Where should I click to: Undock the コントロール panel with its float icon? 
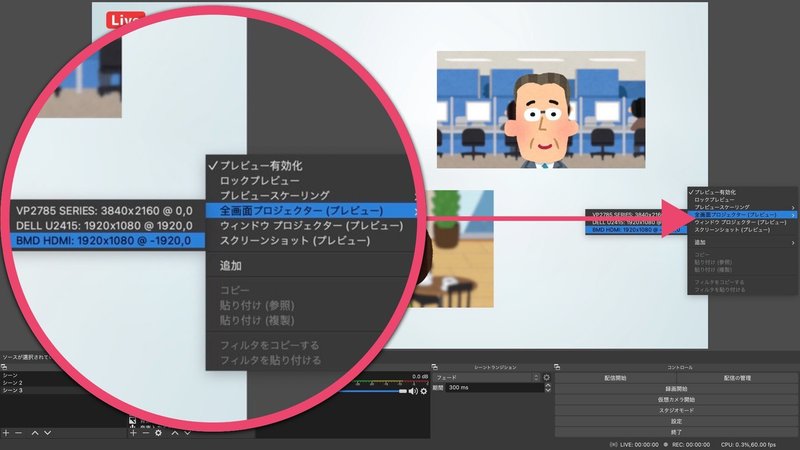pos(557,367)
